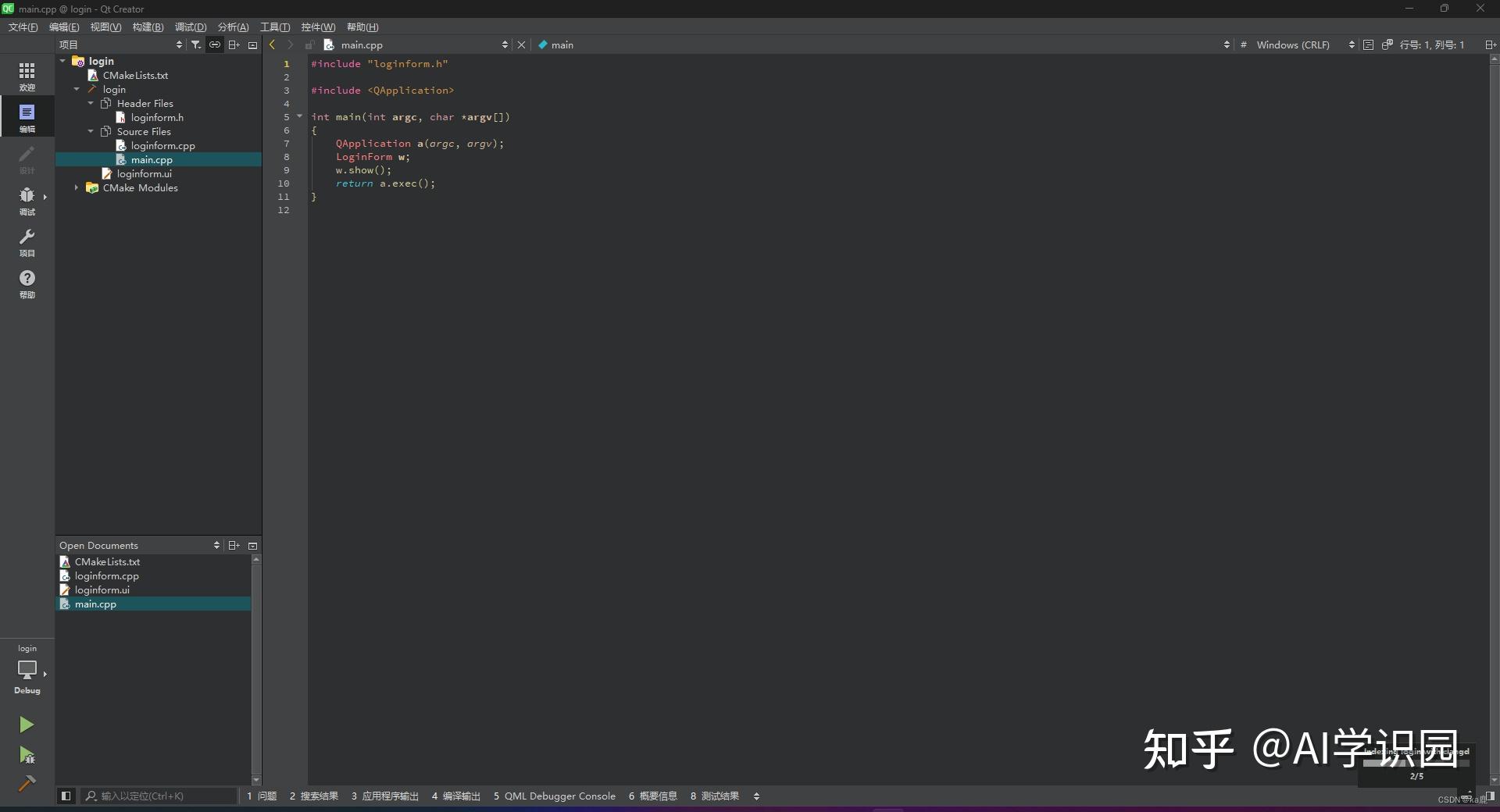Click the filter icon in the project panel

(x=196, y=45)
